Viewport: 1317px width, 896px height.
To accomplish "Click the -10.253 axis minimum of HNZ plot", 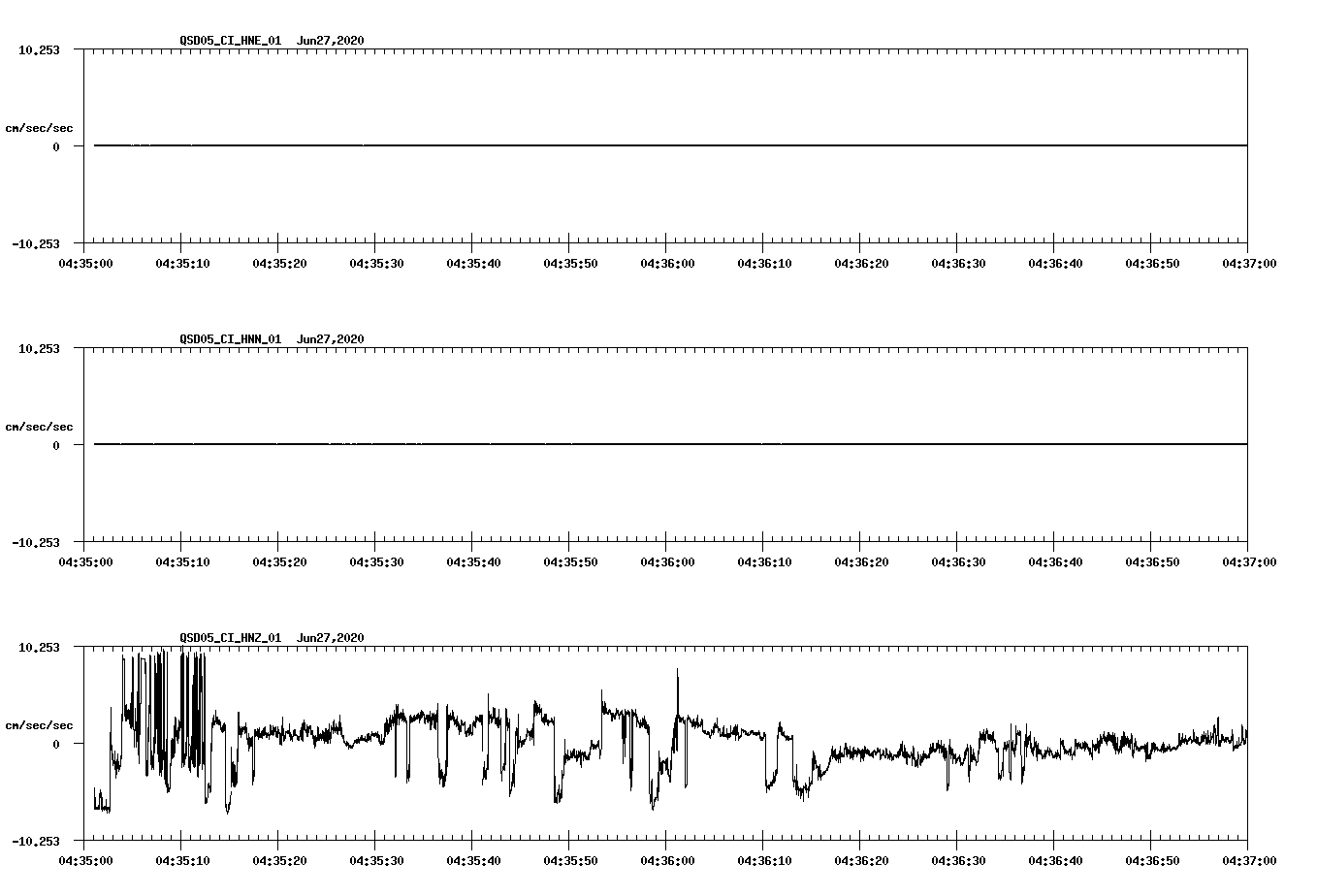I will [36, 842].
